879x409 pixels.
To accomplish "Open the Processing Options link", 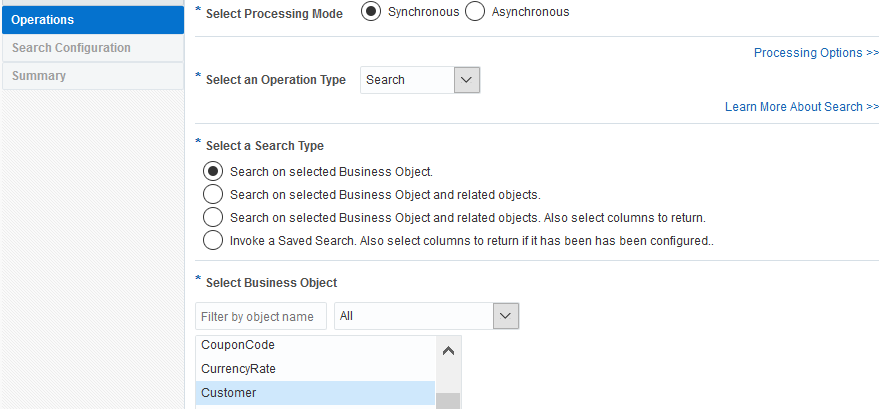I will click(x=816, y=53).
